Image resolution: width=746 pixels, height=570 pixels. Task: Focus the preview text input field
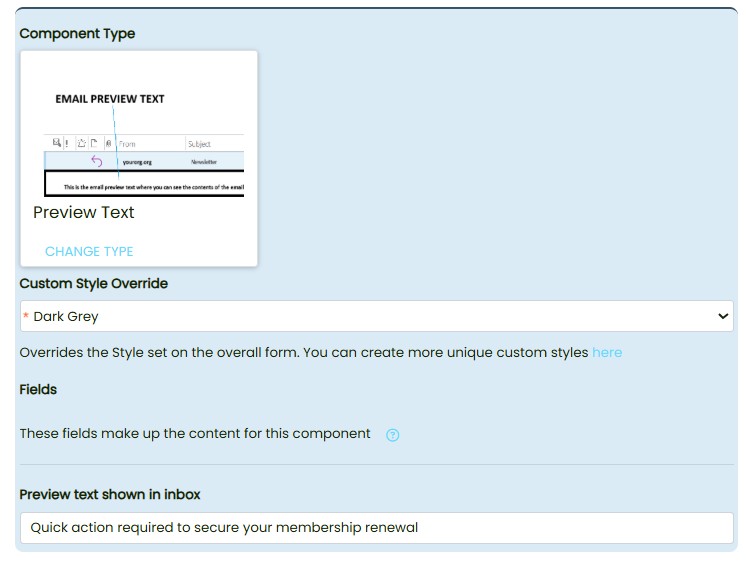coord(376,528)
